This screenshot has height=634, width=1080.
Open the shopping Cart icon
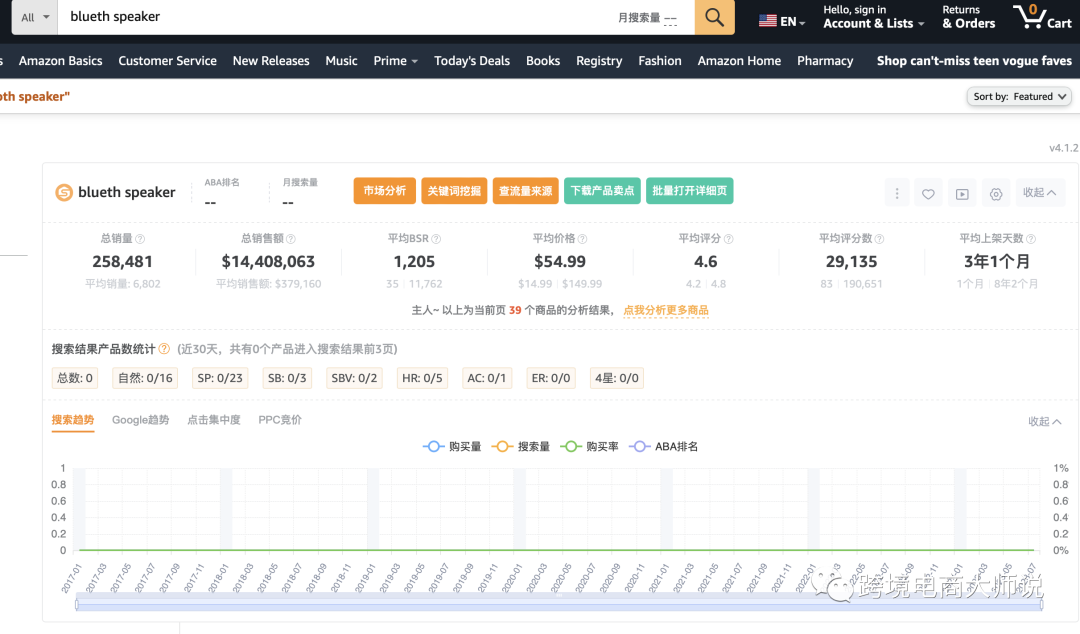(x=1041, y=17)
